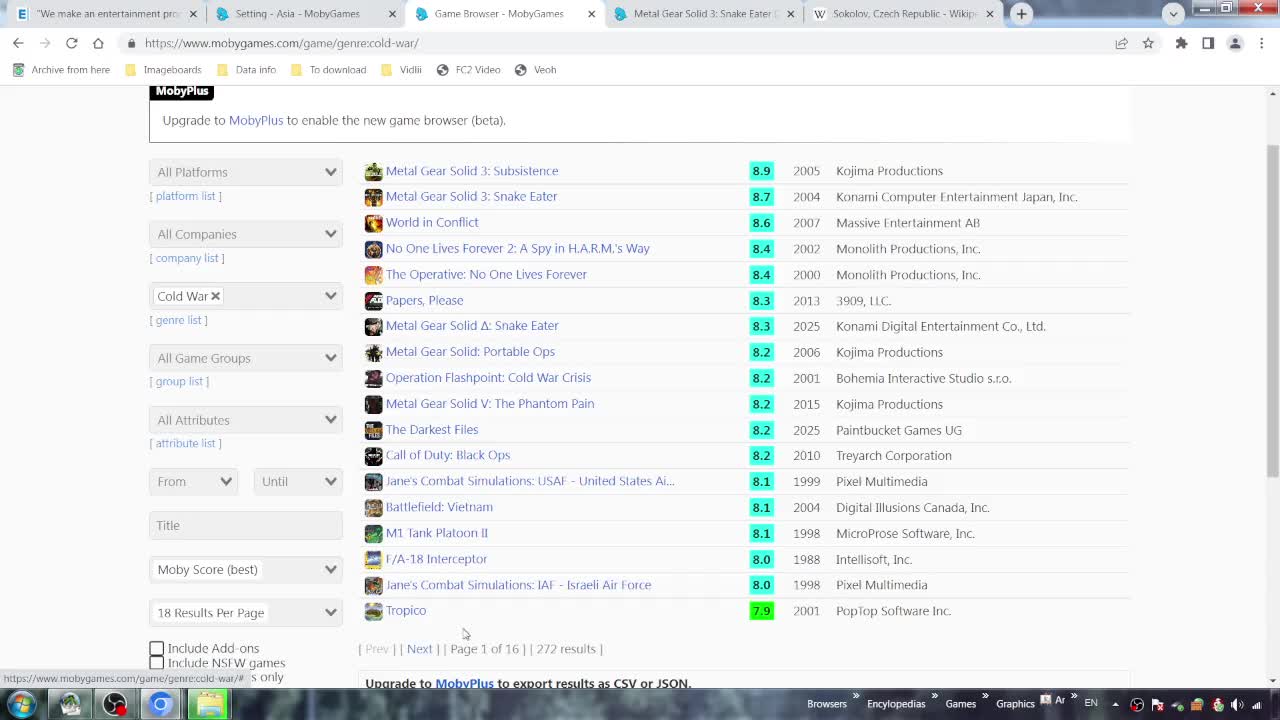This screenshot has height=720, width=1280.
Task: Open the FC2 Video bookmark
Action: tap(468, 70)
